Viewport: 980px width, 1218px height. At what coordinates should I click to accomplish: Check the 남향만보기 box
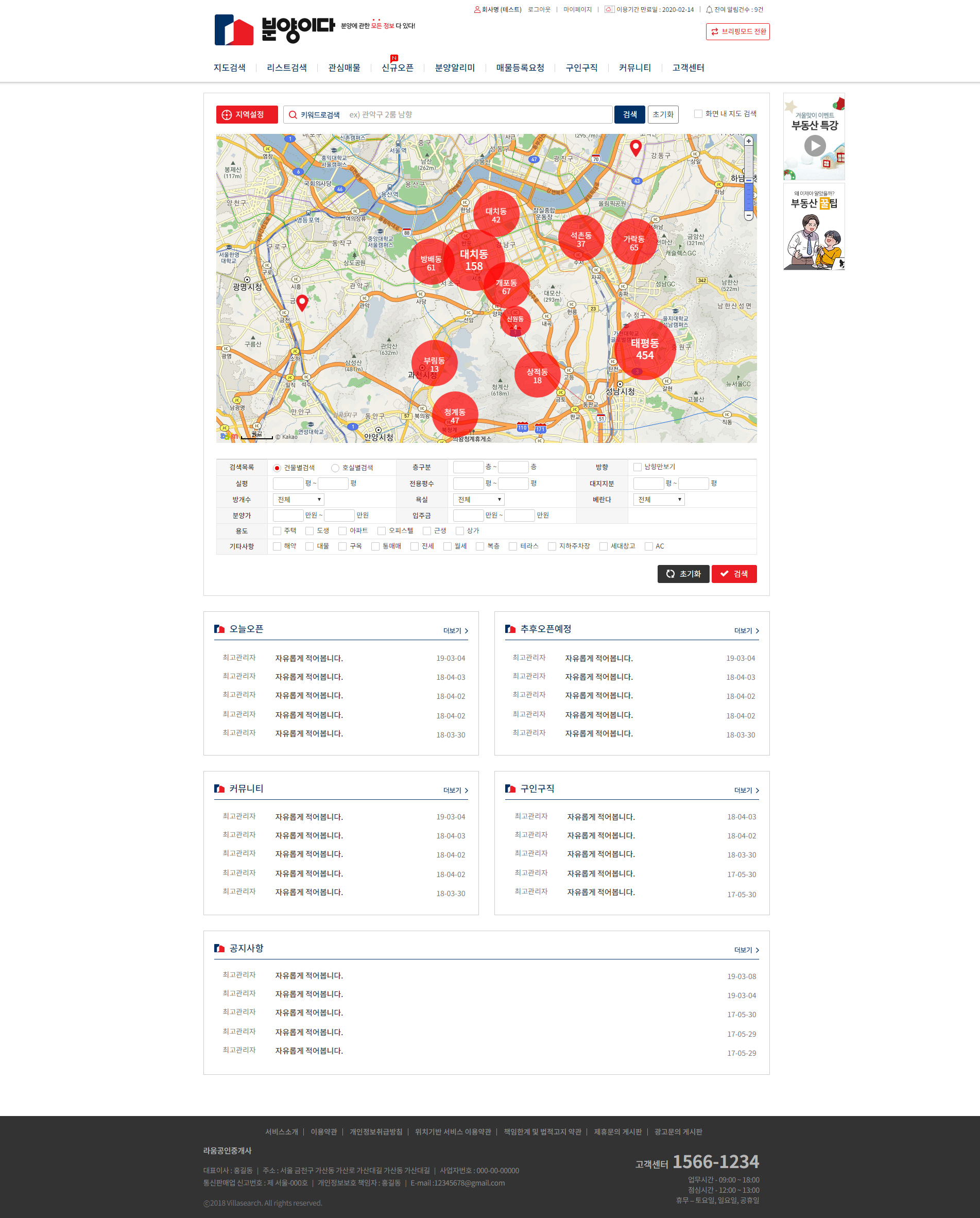click(x=637, y=467)
